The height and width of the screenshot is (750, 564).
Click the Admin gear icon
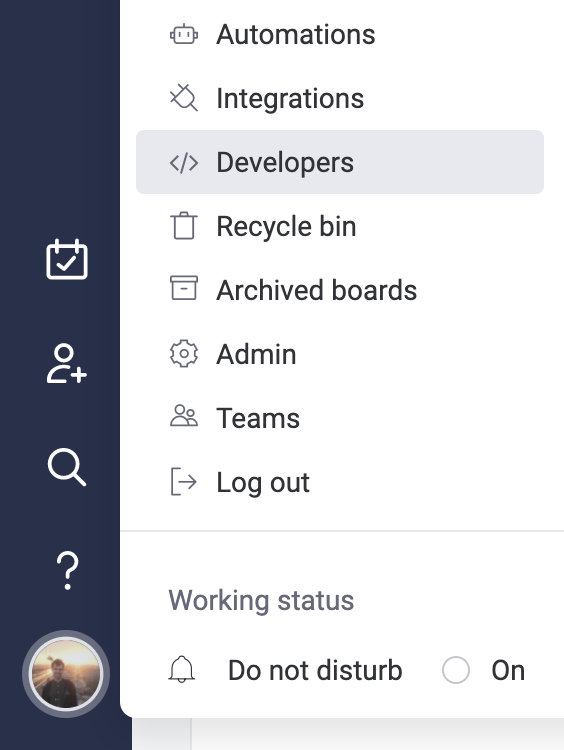[184, 354]
